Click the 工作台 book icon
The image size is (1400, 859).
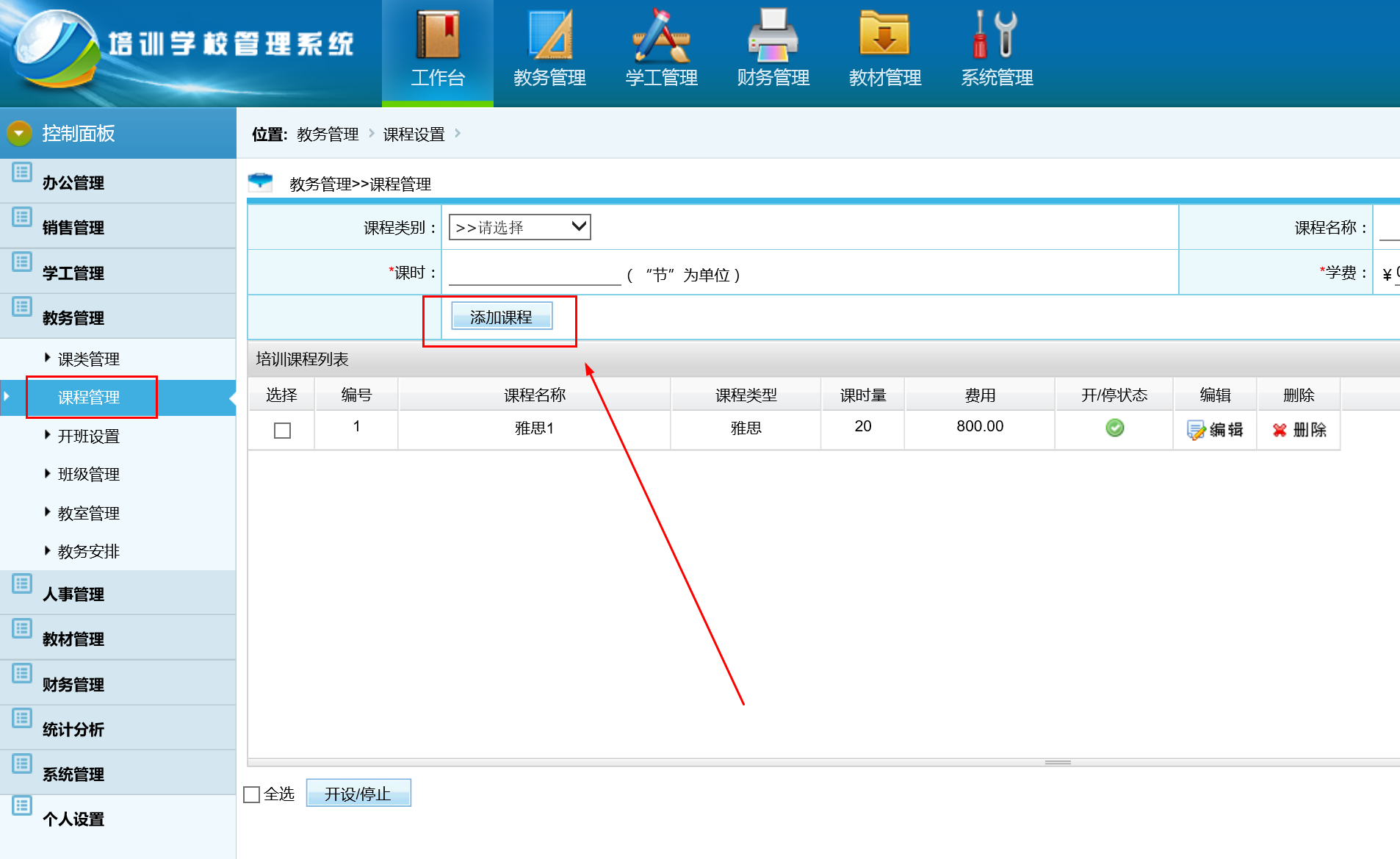coord(437,35)
